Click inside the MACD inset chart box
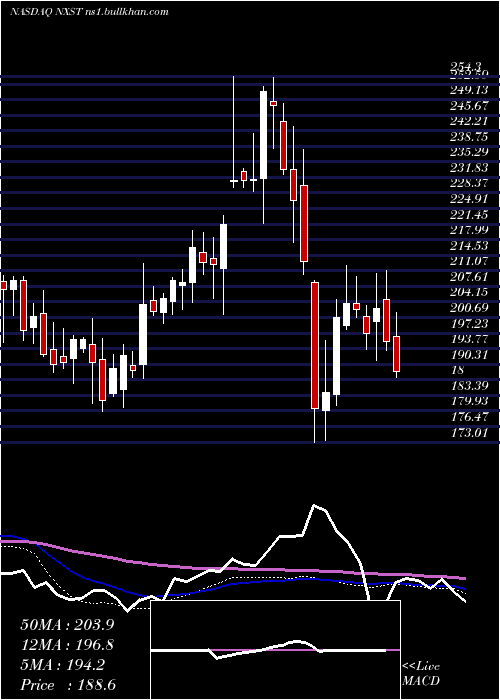The height and width of the screenshot is (700, 500). tap(275, 650)
